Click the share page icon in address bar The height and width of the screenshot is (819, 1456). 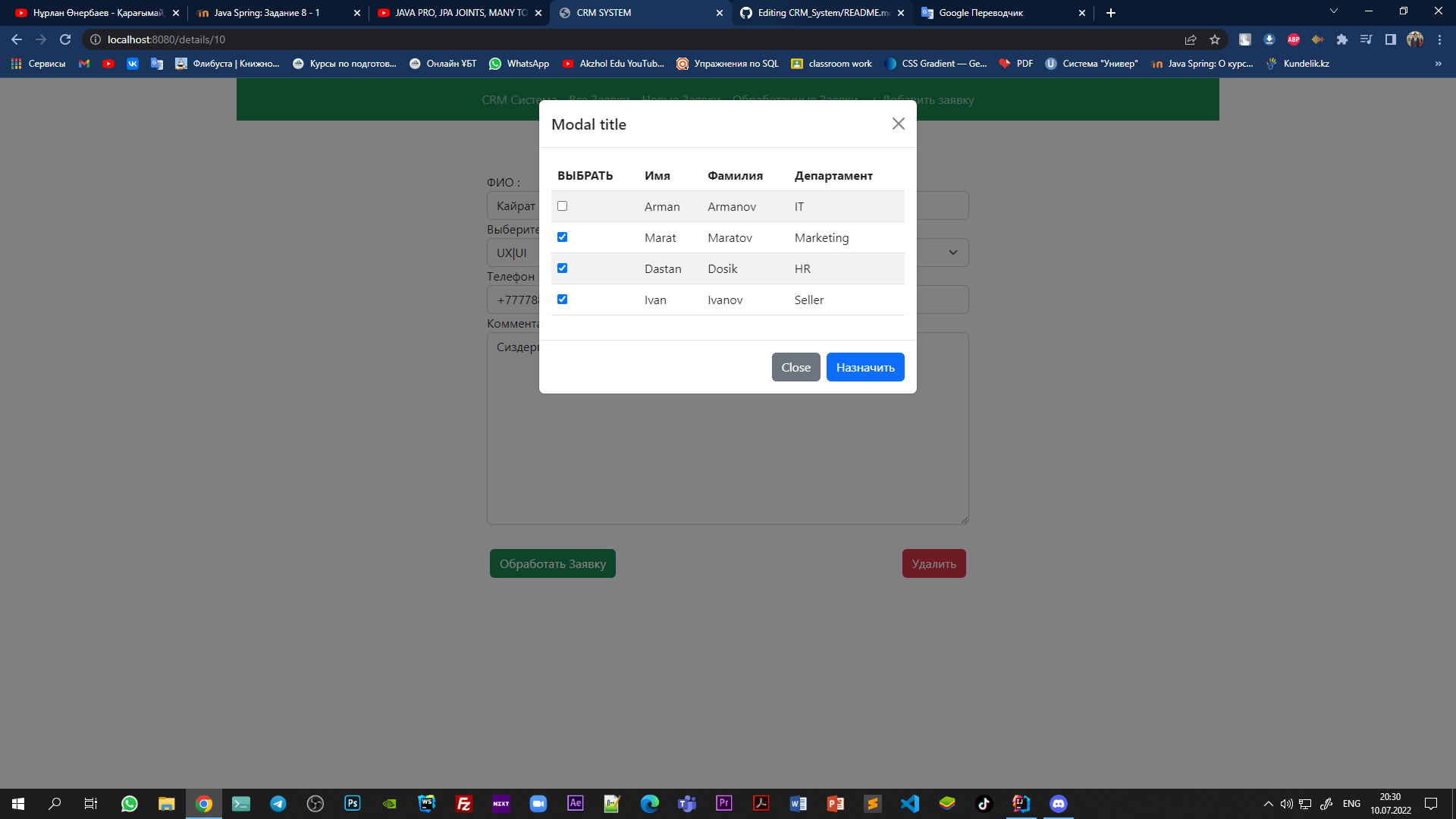point(1191,39)
